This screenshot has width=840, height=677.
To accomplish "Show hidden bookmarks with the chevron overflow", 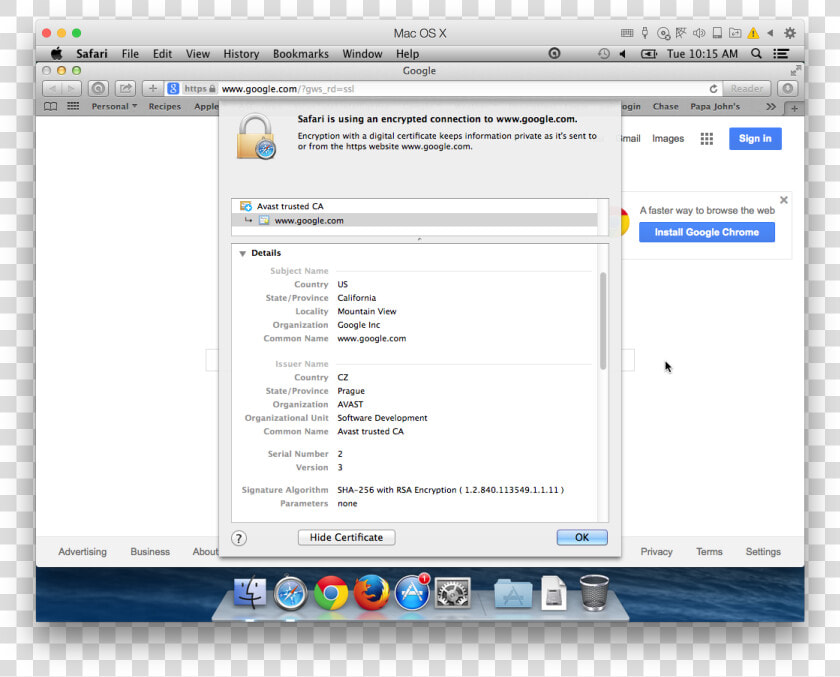I will pyautogui.click(x=771, y=107).
